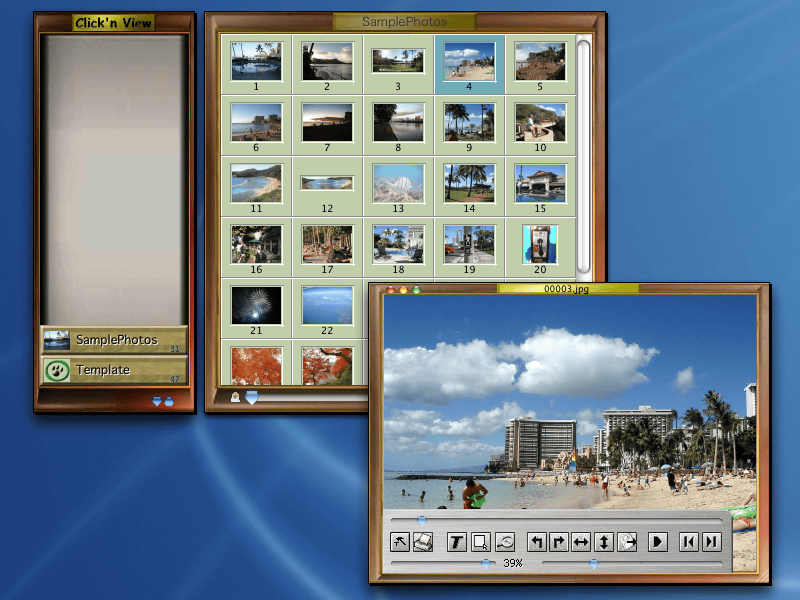This screenshot has height=600, width=800.
Task: Select the rectangle selection tool with cursor
Action: point(481,542)
